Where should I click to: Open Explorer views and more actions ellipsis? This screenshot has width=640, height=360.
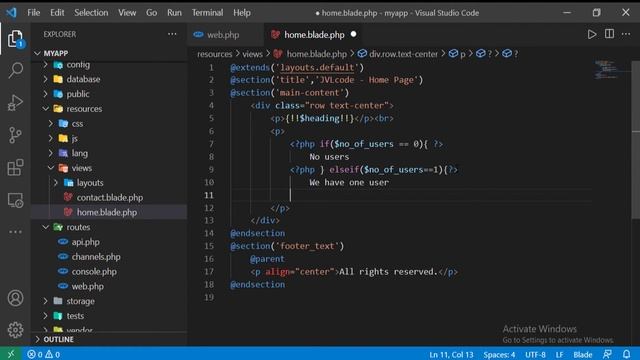click(172, 34)
